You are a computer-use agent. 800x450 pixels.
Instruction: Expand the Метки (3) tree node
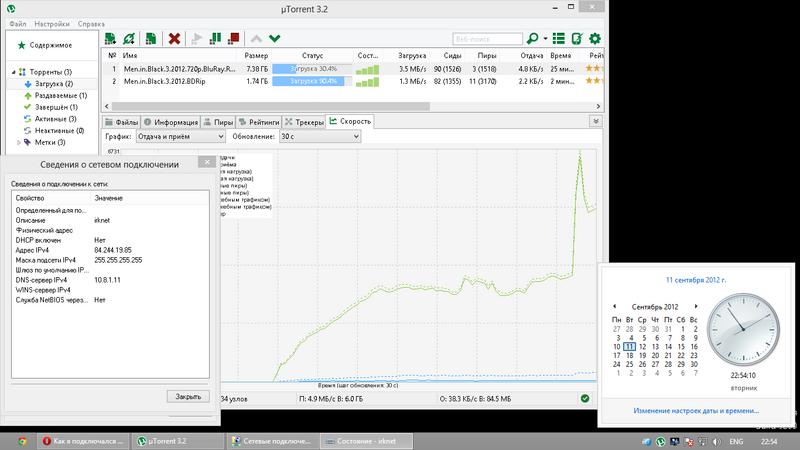coord(19,142)
